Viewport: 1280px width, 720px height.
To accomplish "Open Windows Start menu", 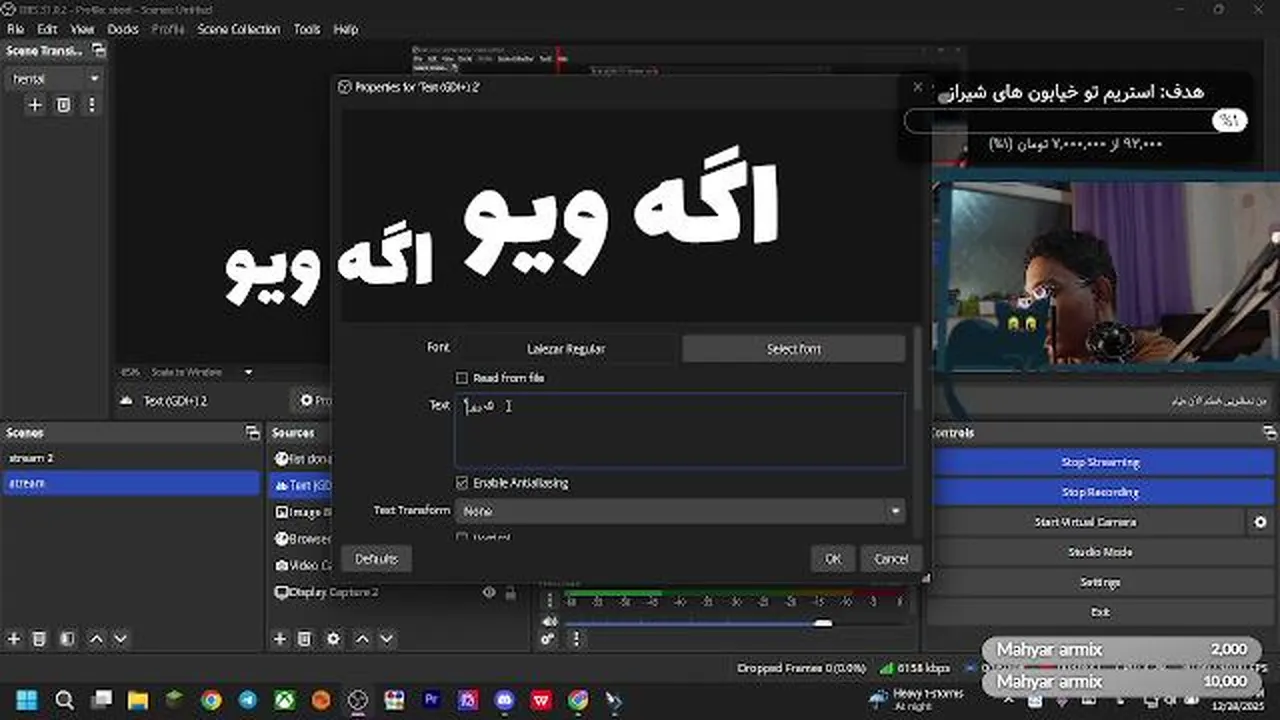I will click(x=26, y=699).
